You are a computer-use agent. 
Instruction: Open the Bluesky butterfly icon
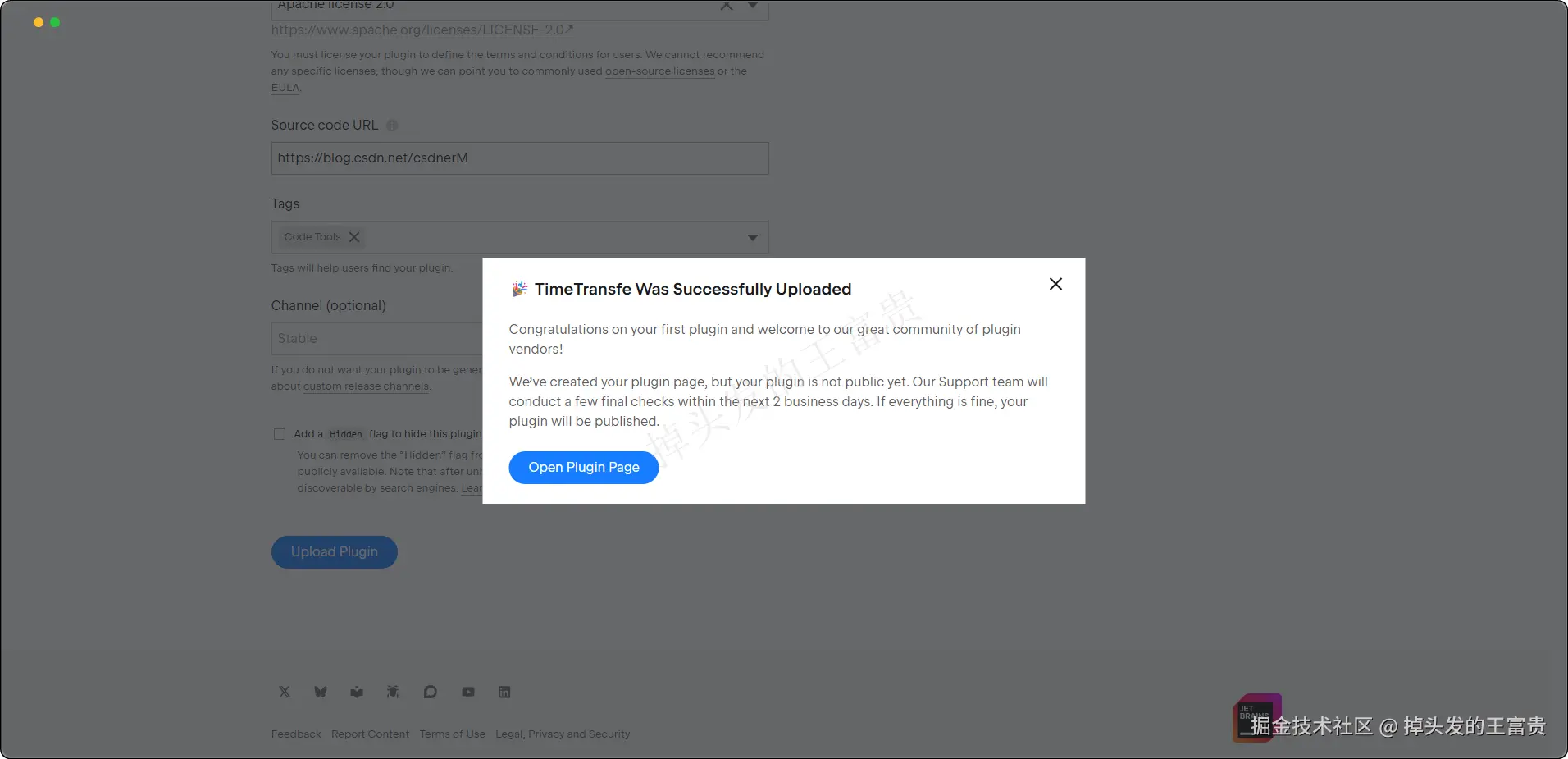click(x=321, y=692)
